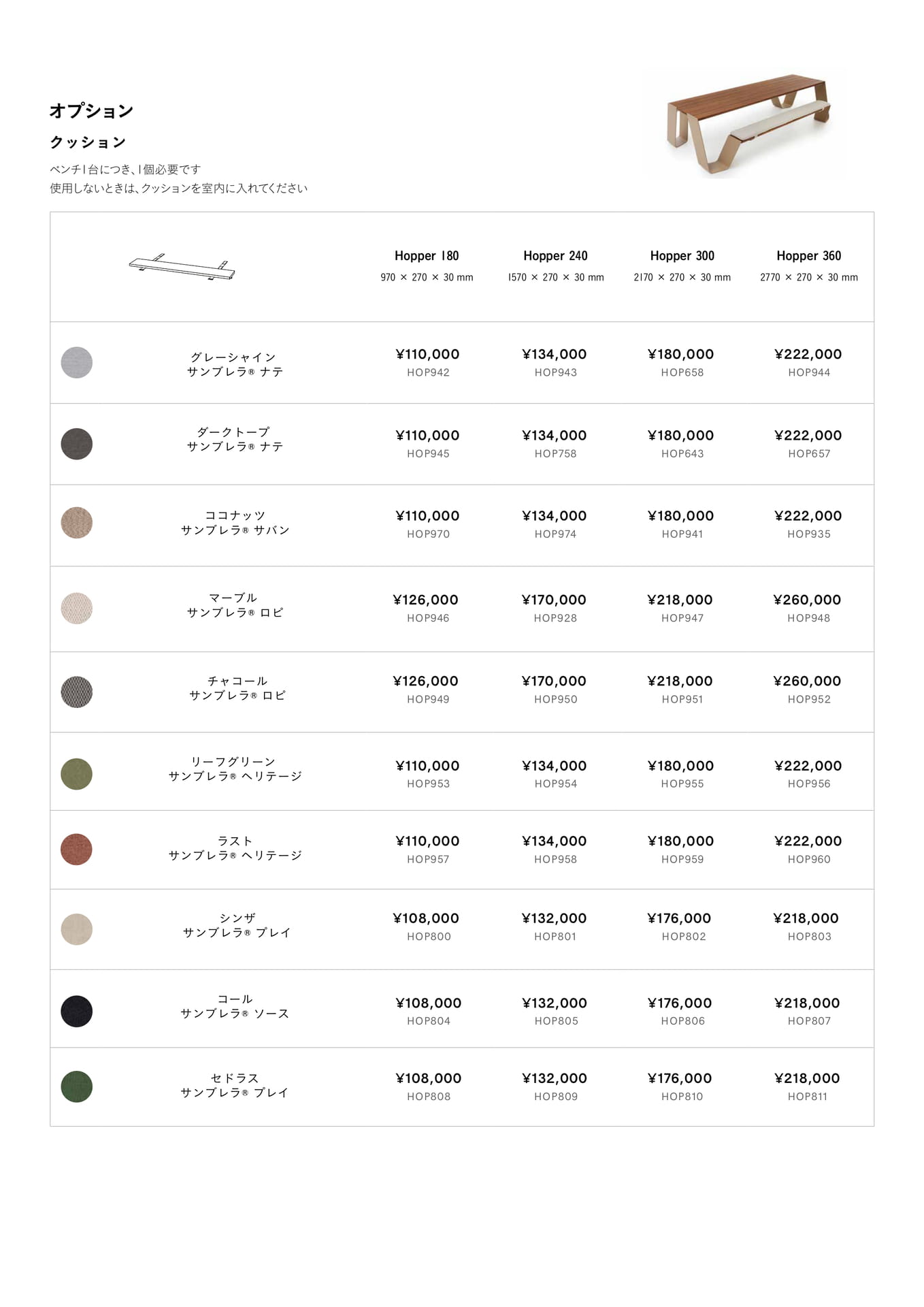Pick the ココナッツ fabric swatch

click(77, 523)
